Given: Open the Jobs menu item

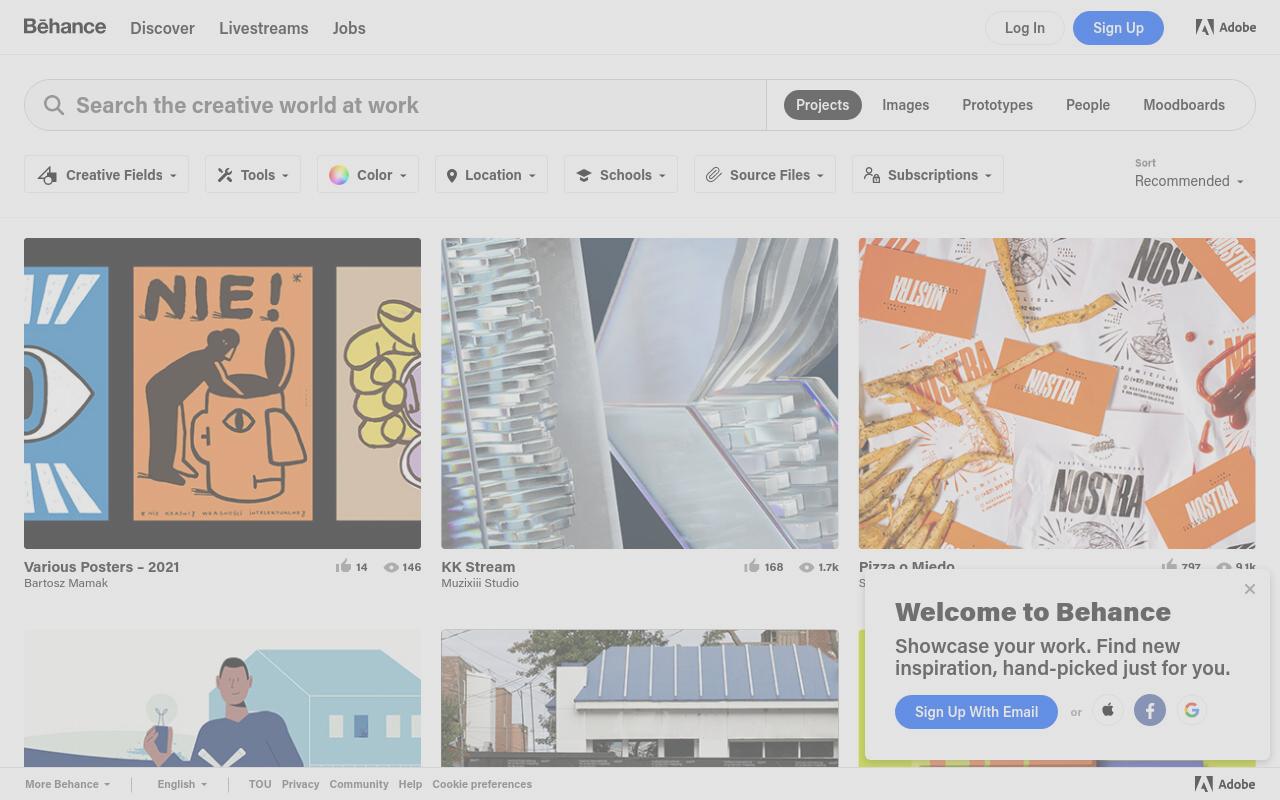Looking at the screenshot, I should 349,28.
